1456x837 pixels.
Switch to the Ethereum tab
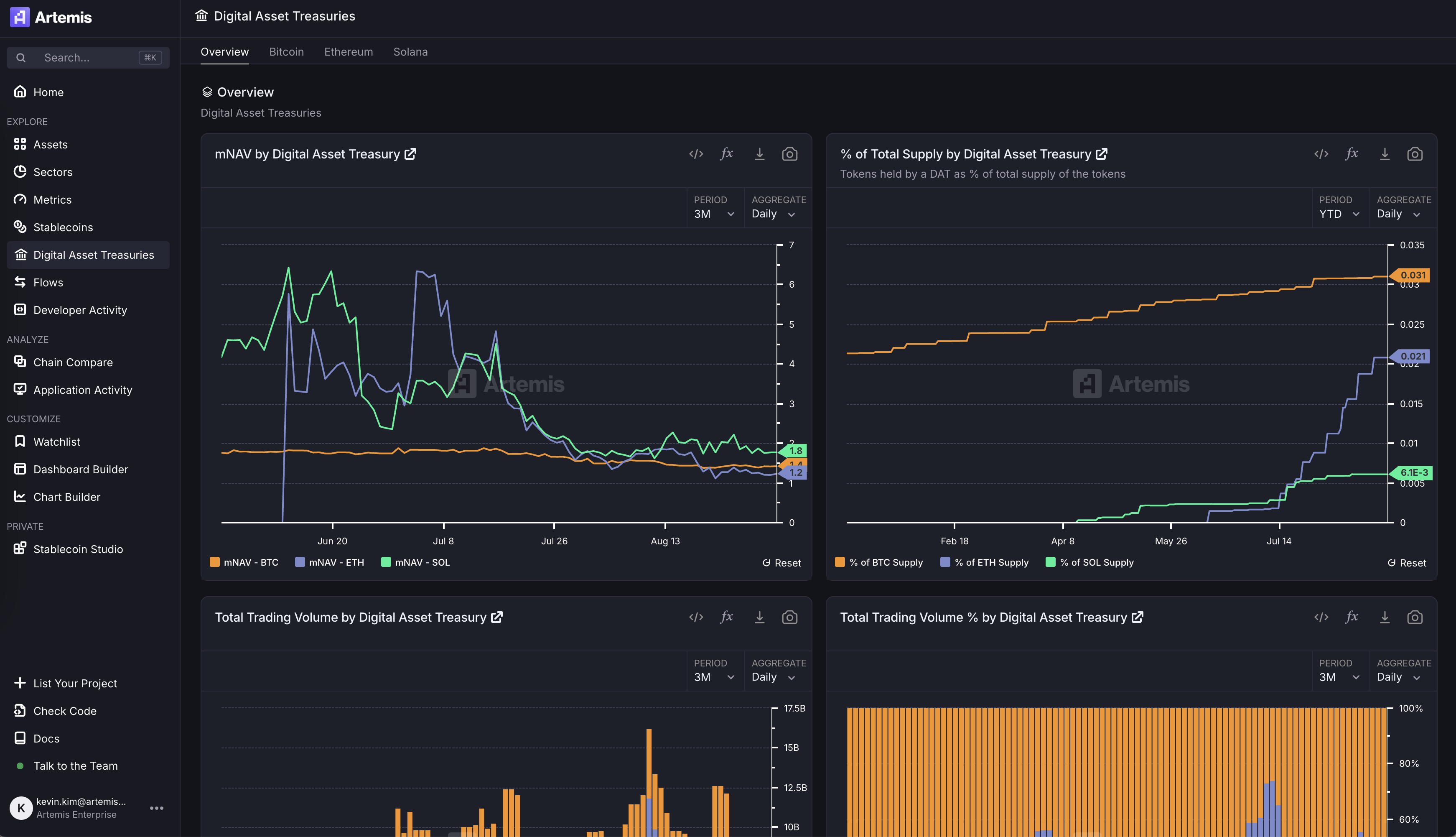click(x=348, y=52)
